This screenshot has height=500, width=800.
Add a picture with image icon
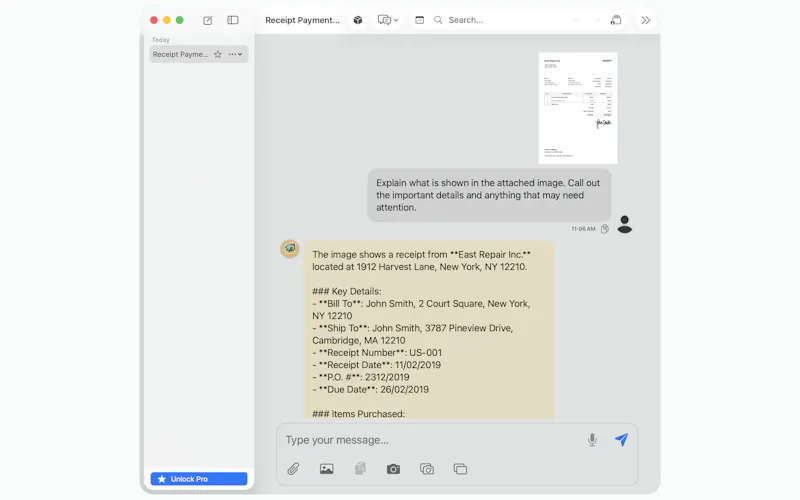pyautogui.click(x=327, y=469)
